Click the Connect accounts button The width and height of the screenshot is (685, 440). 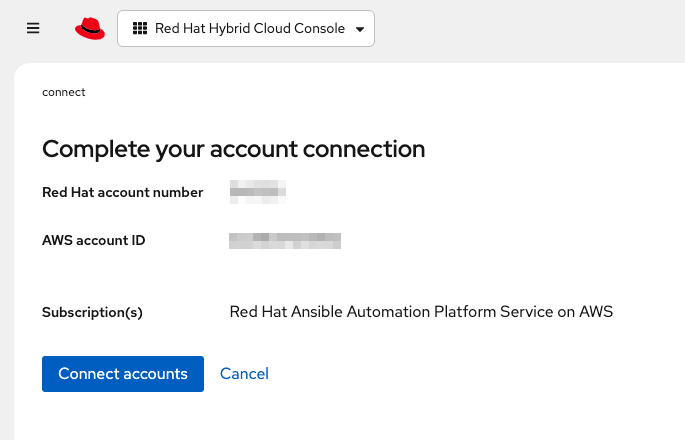pyautogui.click(x=123, y=374)
